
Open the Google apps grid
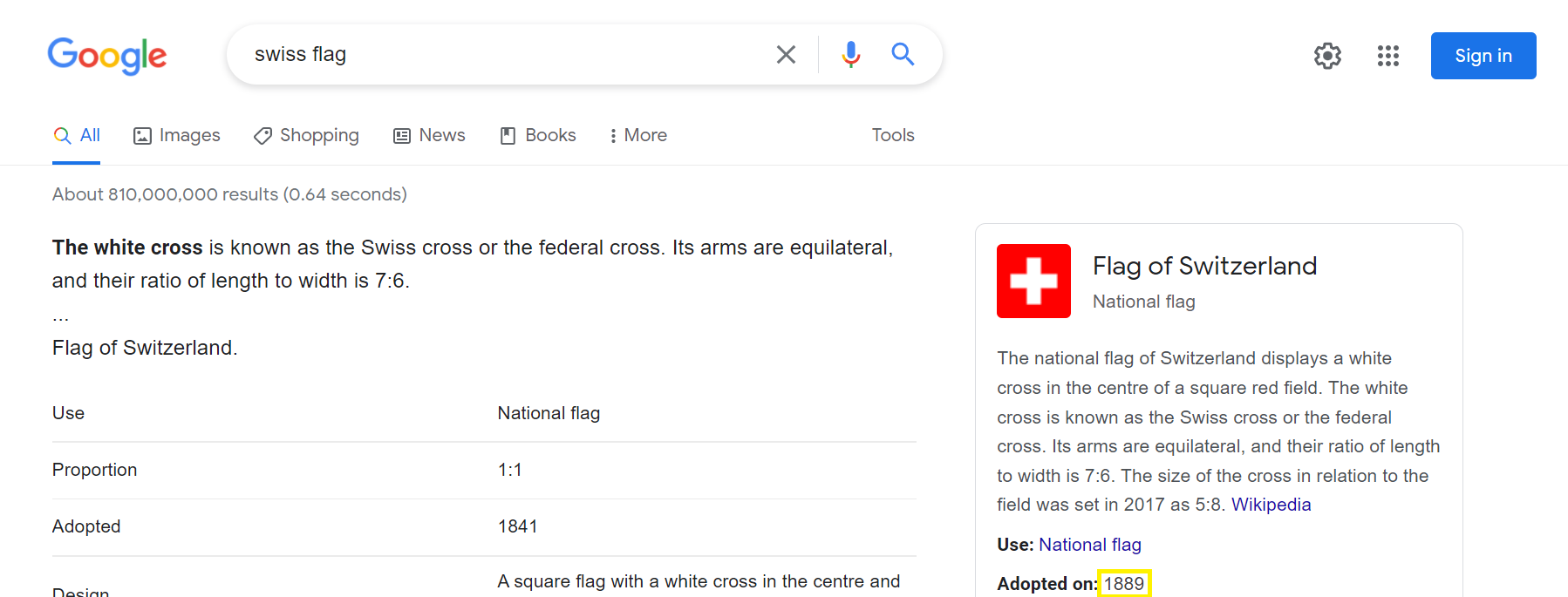(1388, 56)
